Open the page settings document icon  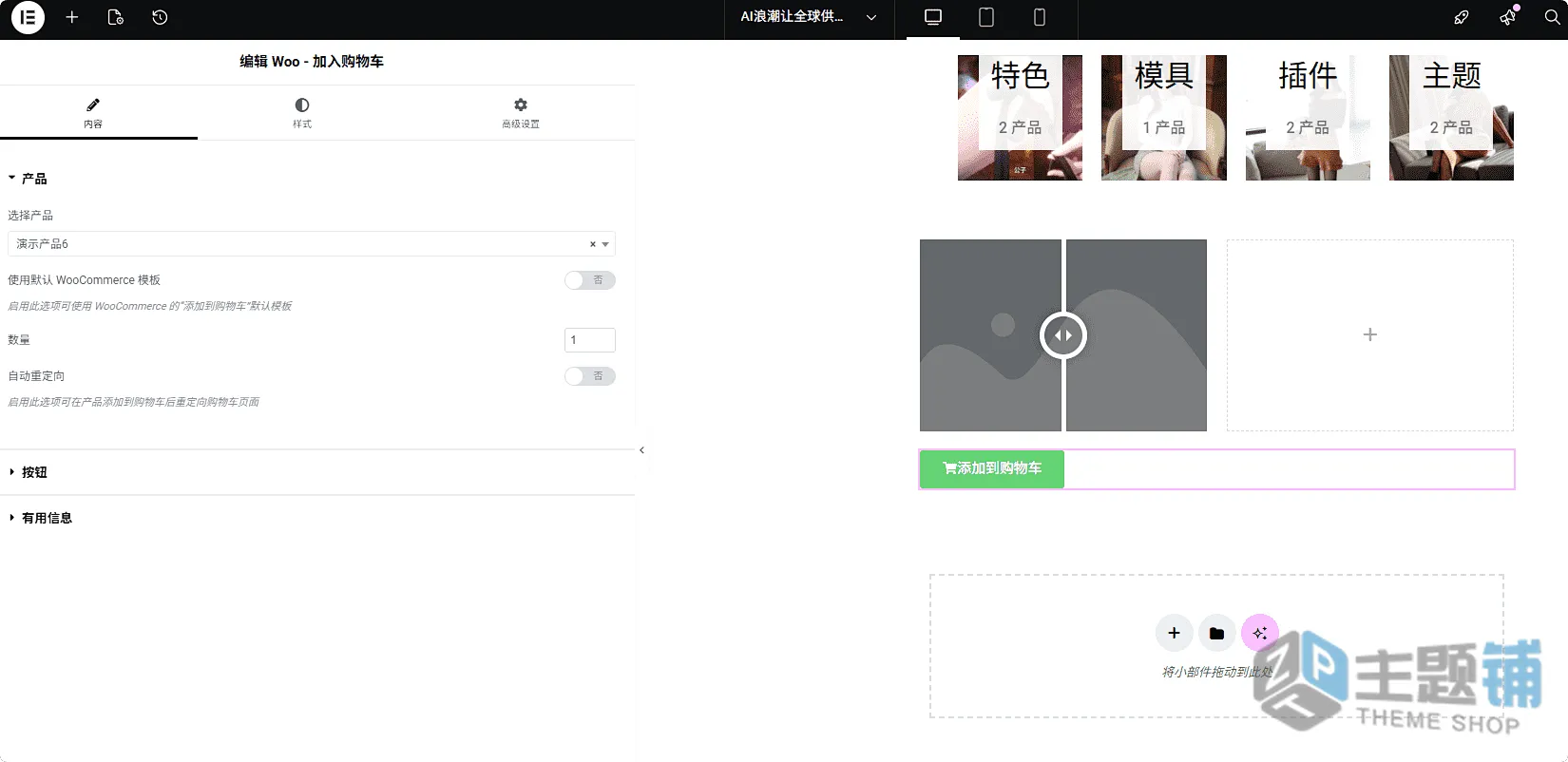(116, 17)
